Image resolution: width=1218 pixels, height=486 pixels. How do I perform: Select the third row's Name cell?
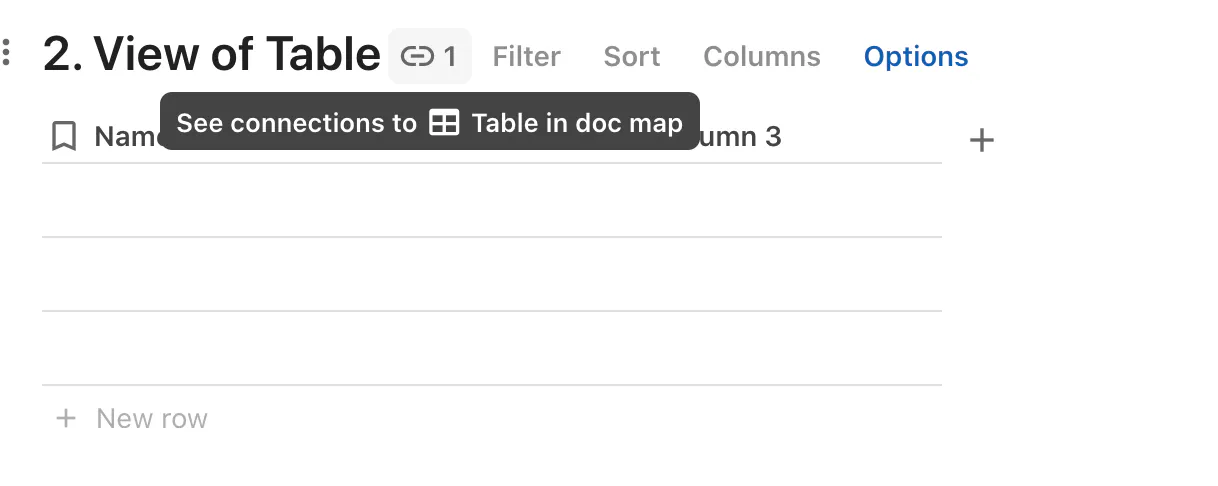click(192, 348)
